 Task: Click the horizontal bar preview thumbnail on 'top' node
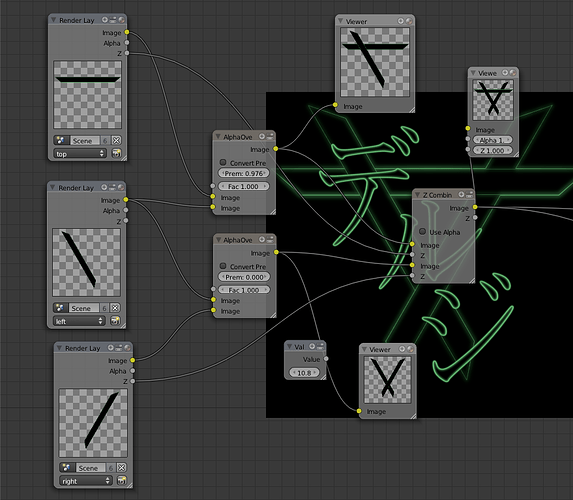pyautogui.click(x=87, y=94)
